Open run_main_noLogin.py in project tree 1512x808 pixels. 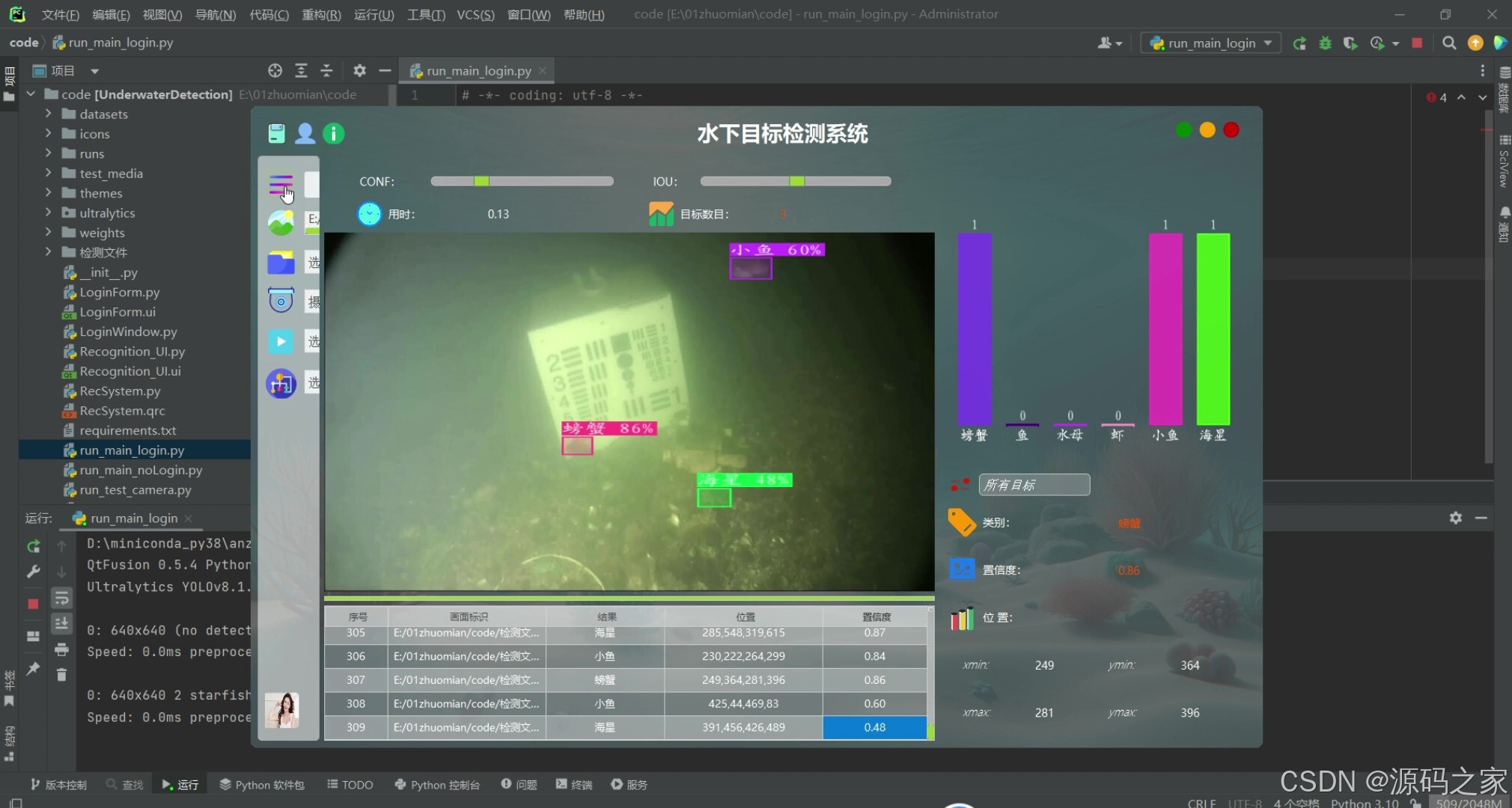pos(141,470)
